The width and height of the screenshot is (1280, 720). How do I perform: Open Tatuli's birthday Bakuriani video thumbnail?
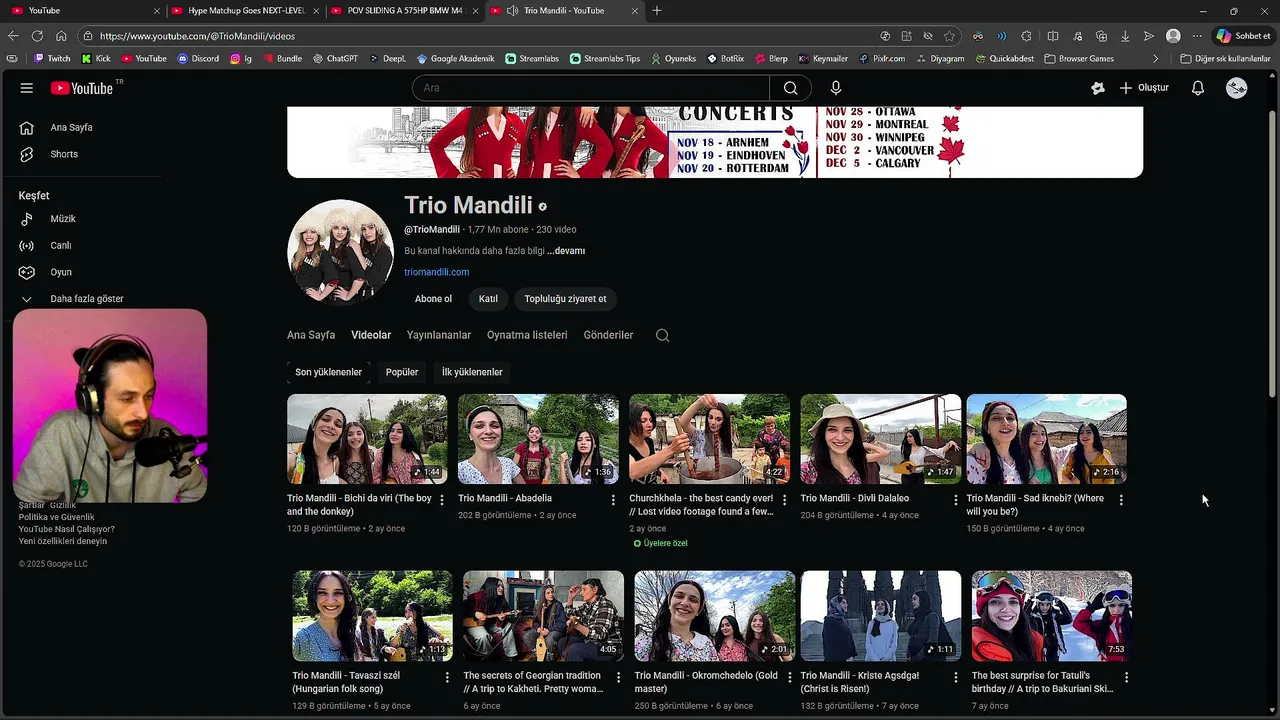point(1052,616)
